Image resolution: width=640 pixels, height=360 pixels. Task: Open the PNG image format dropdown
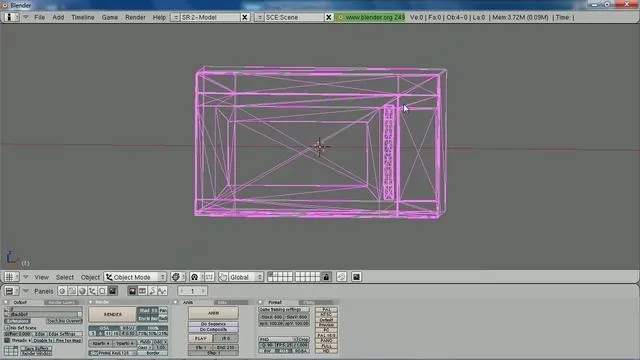(278, 339)
